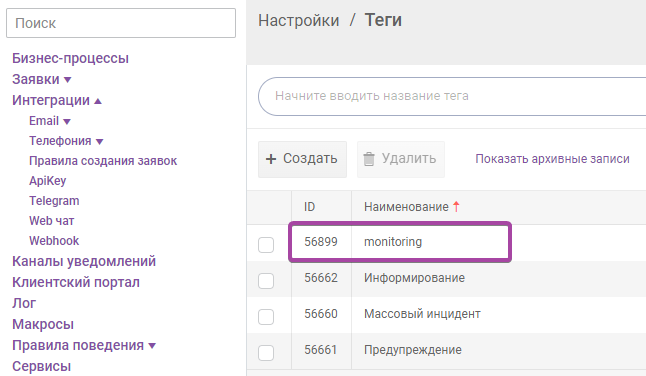The height and width of the screenshot is (376, 646).
Task: Sort the table by the ID column header
Action: (310, 207)
